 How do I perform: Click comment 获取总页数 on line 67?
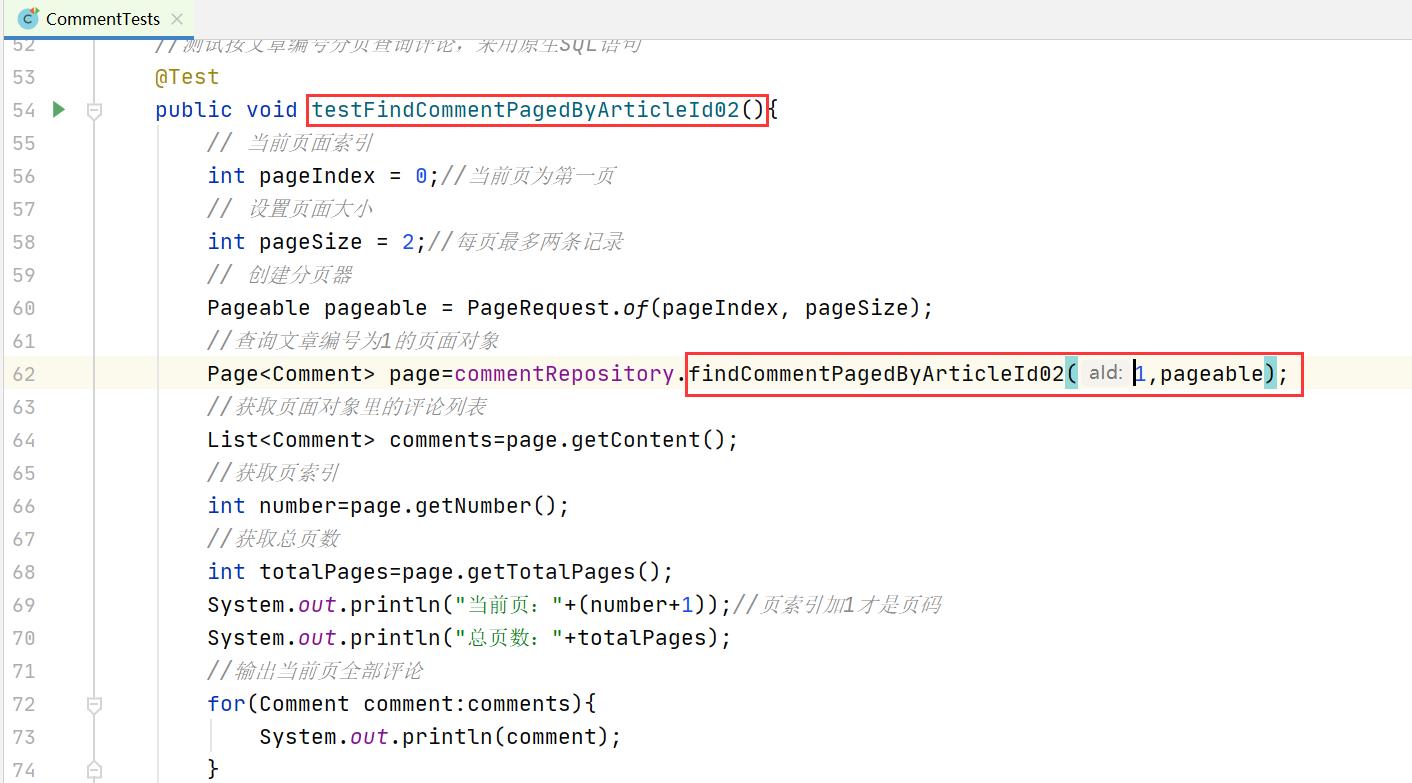274,539
